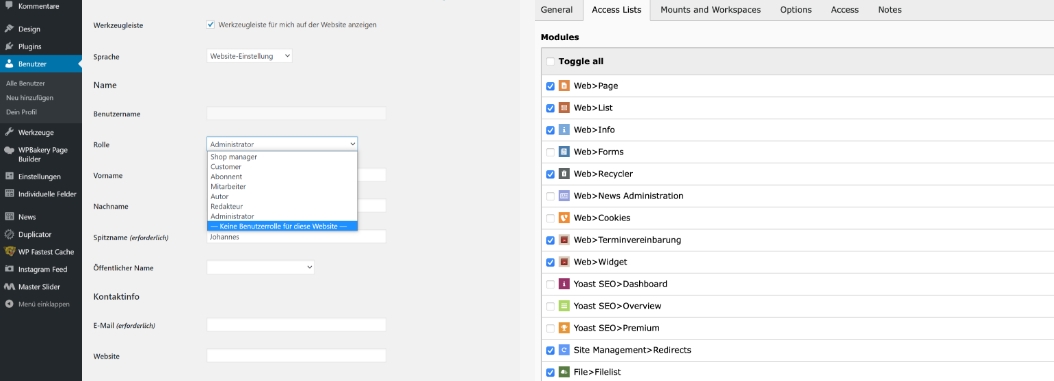This screenshot has height=381, width=1054.
Task: Open Dein Profil submenu link
Action: point(22,112)
